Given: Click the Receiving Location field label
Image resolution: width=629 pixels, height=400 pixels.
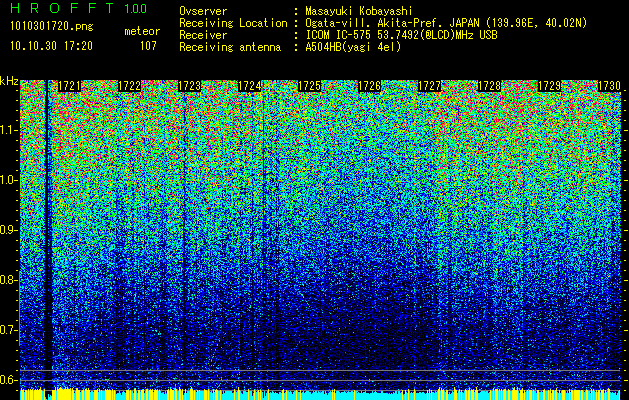Looking at the screenshot, I should 233,23.
